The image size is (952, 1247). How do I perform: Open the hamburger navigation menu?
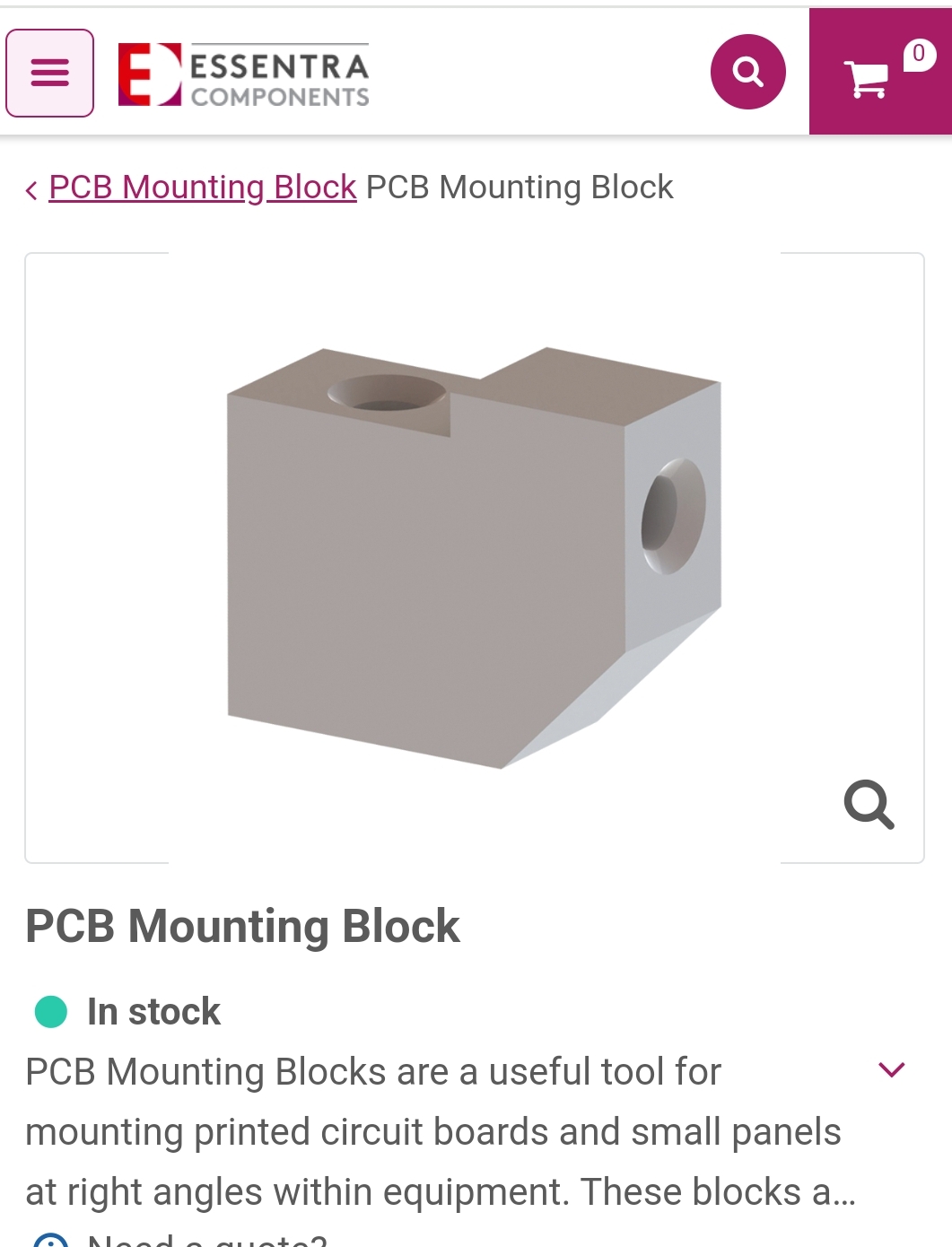click(49, 73)
